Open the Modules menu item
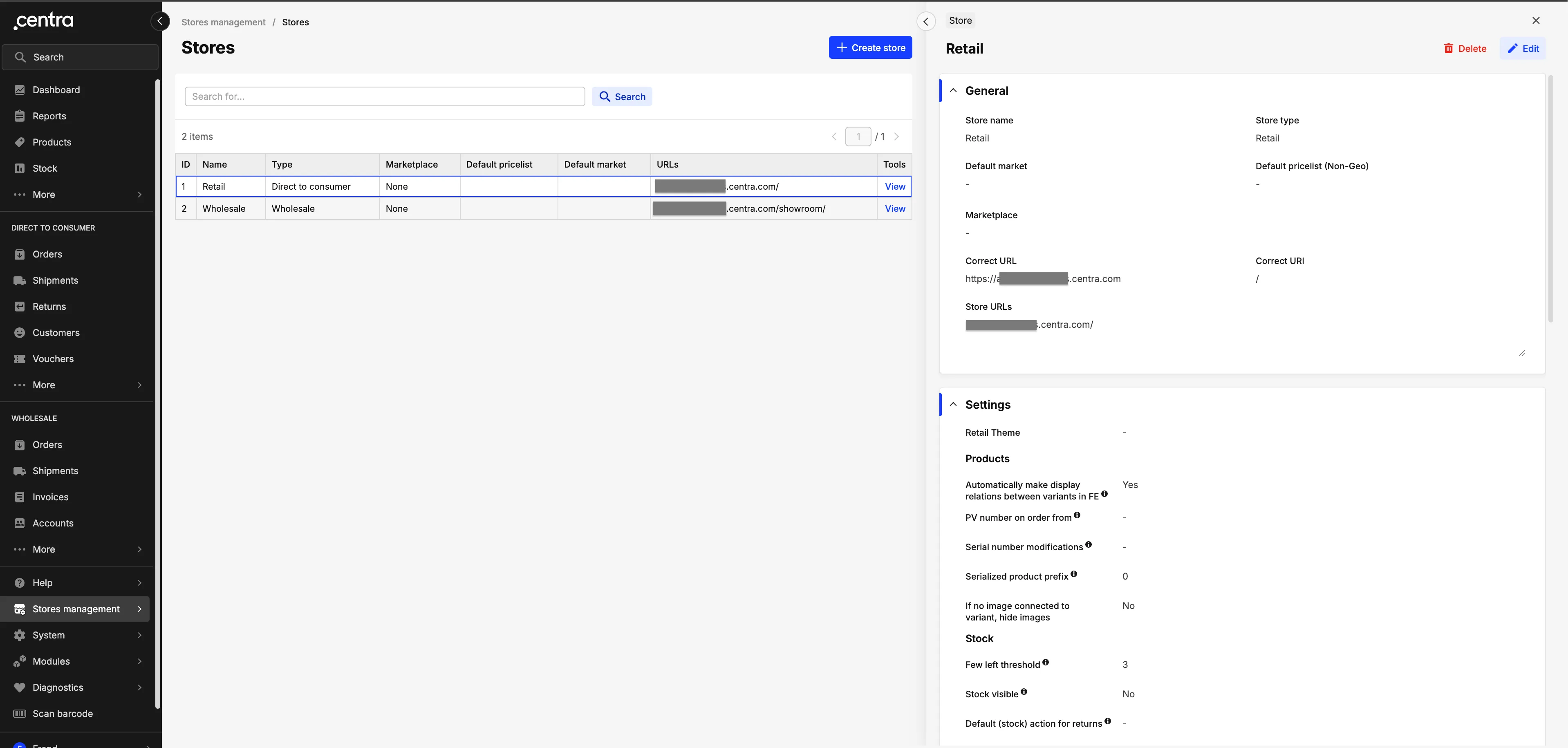Viewport: 1568px width, 748px height. pyautogui.click(x=51, y=662)
